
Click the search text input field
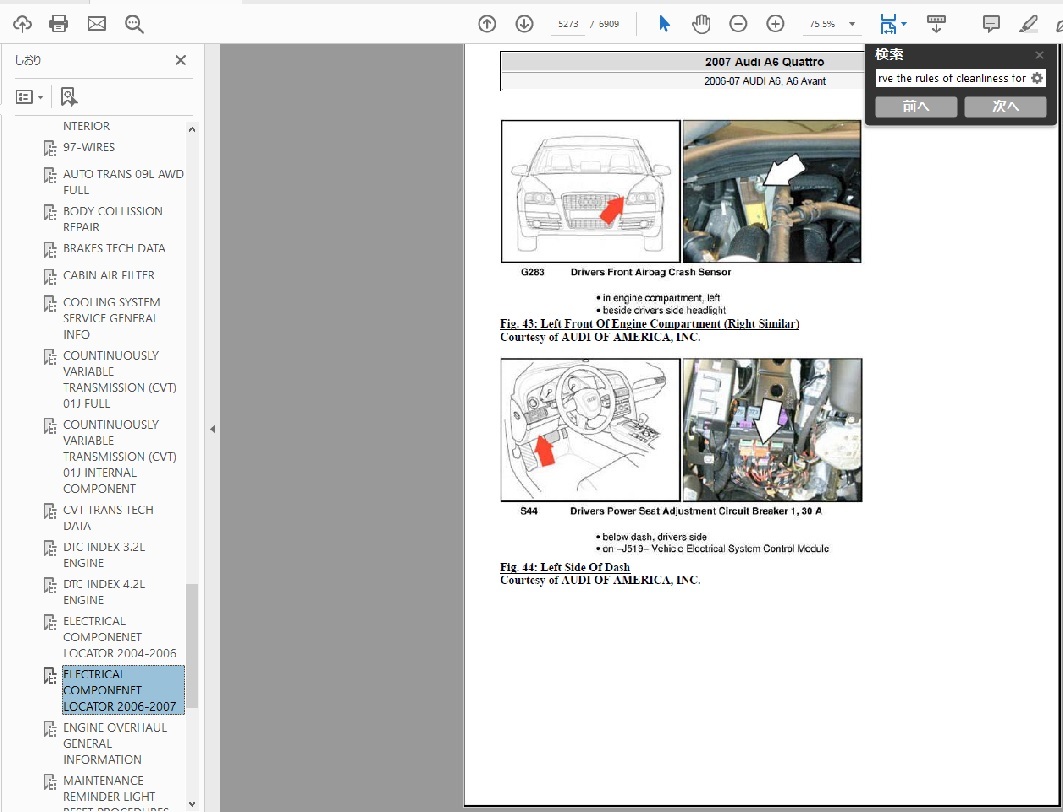[952, 79]
